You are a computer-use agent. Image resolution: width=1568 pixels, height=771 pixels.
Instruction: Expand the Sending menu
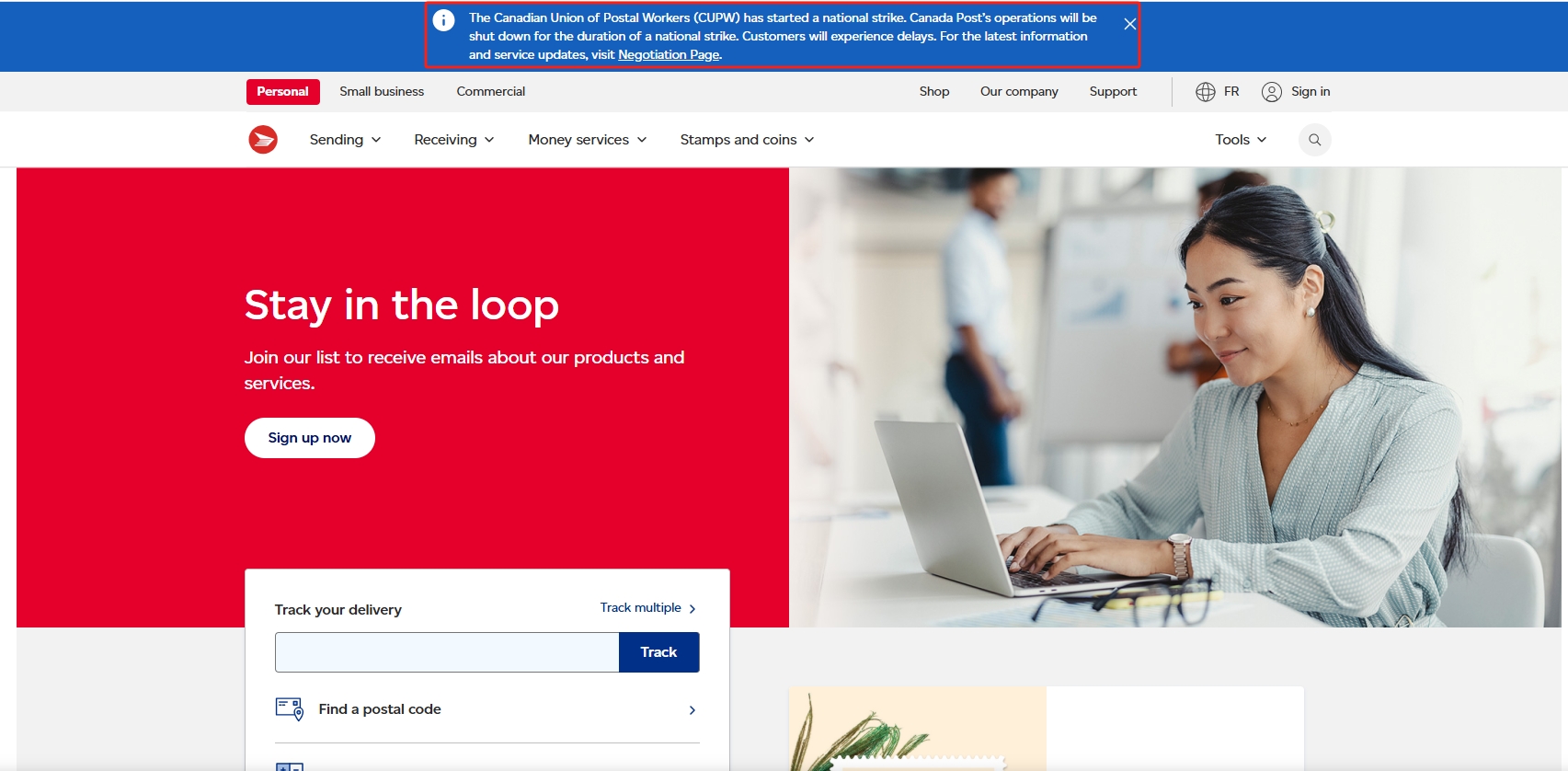click(x=345, y=140)
